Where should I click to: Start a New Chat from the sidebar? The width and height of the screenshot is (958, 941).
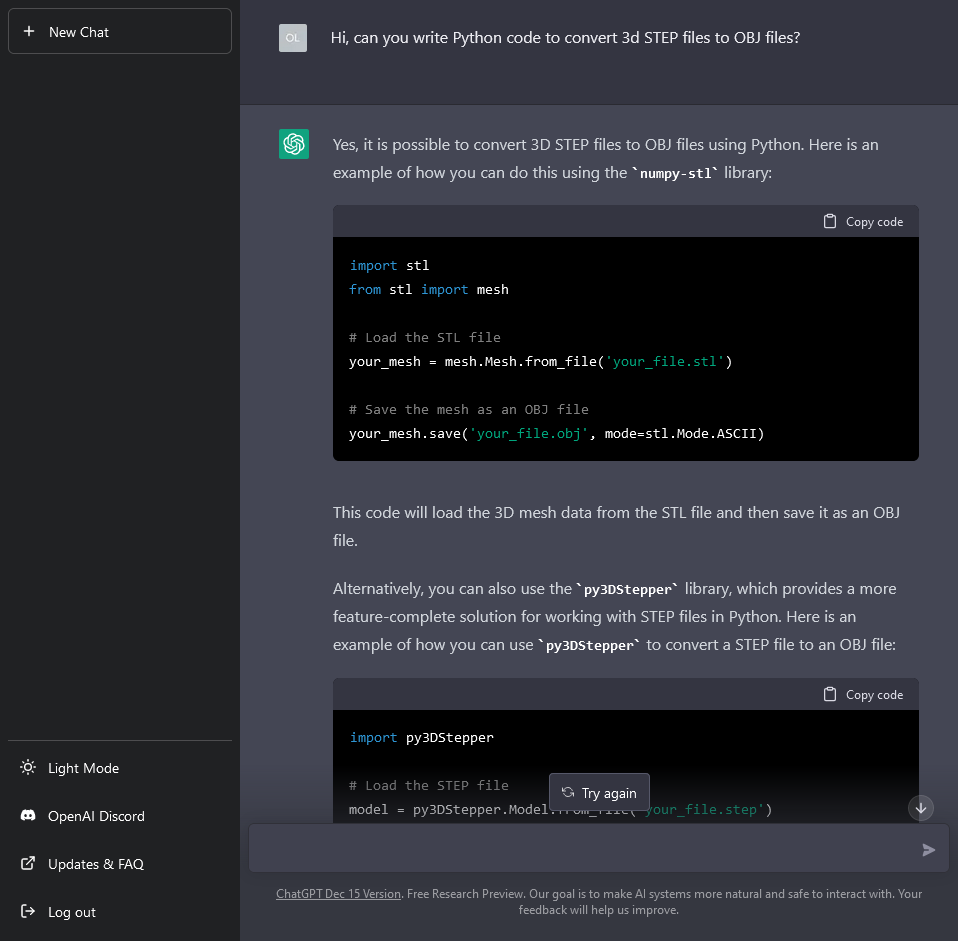(x=119, y=32)
